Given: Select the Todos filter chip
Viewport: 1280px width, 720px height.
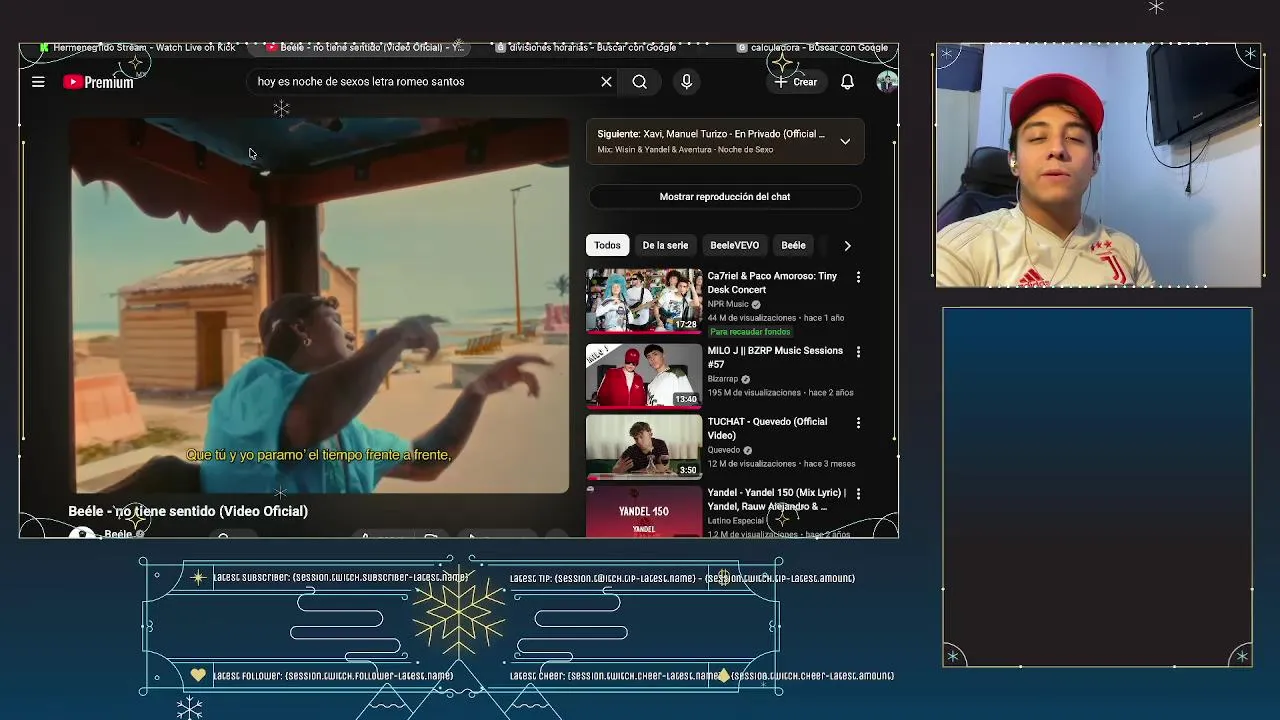Looking at the screenshot, I should pyautogui.click(x=607, y=245).
